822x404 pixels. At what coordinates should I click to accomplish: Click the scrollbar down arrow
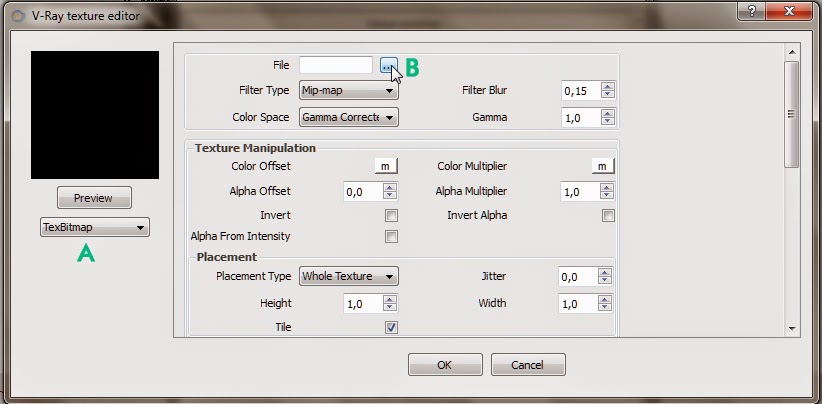(x=792, y=329)
